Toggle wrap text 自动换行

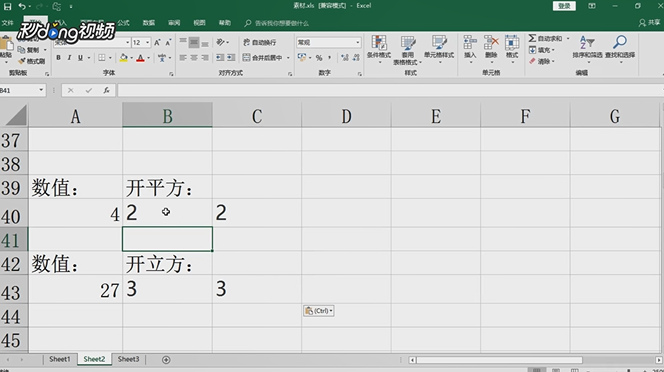click(x=260, y=42)
